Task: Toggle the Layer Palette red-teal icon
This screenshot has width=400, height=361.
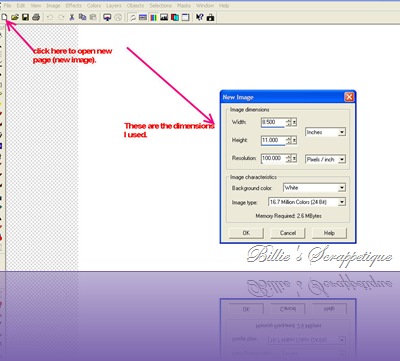Action: 175,17
